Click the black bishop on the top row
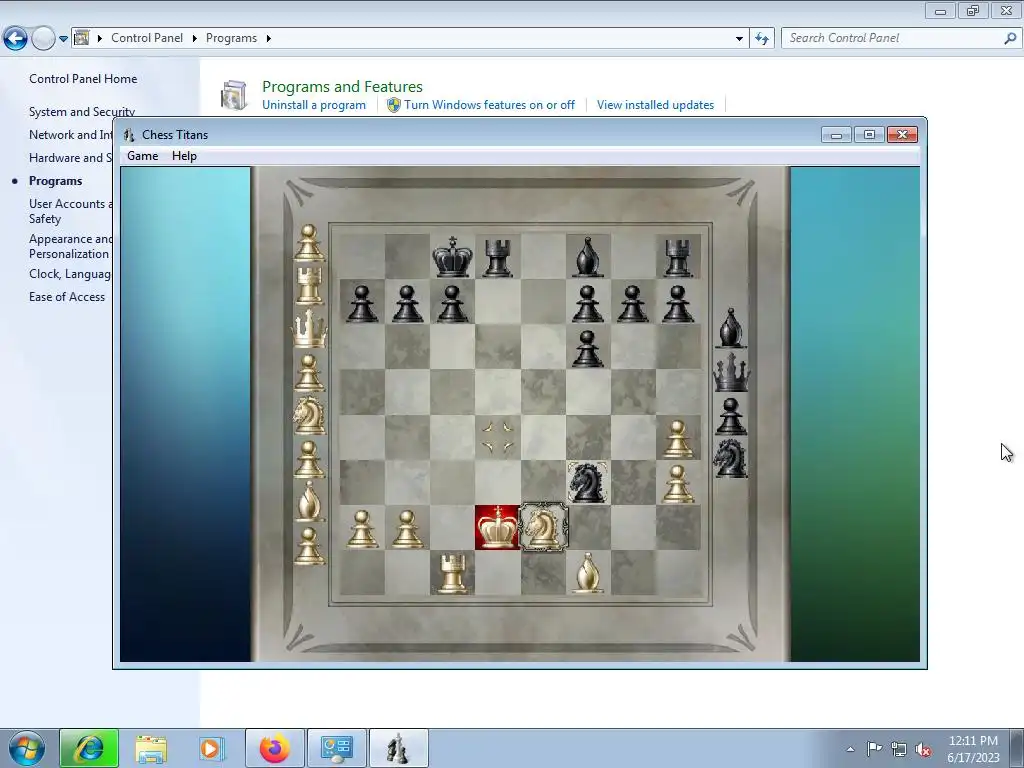The height and width of the screenshot is (768, 1024). coord(587,257)
